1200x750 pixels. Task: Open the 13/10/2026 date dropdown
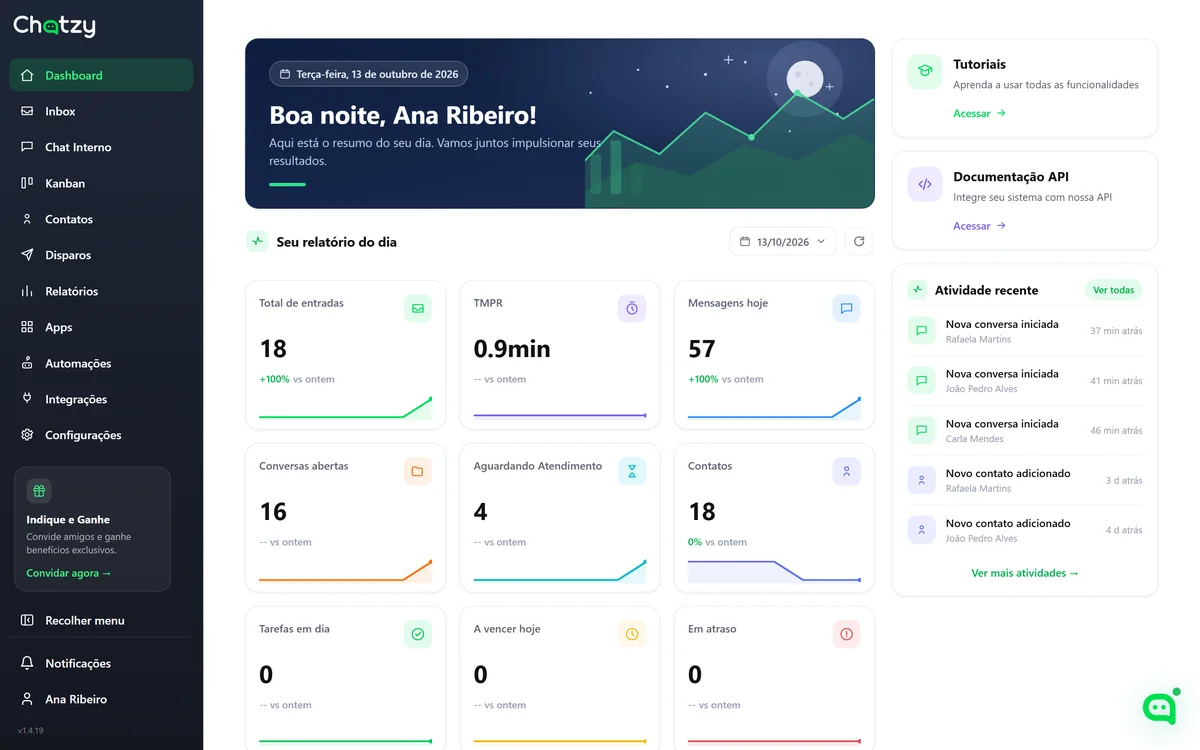783,242
